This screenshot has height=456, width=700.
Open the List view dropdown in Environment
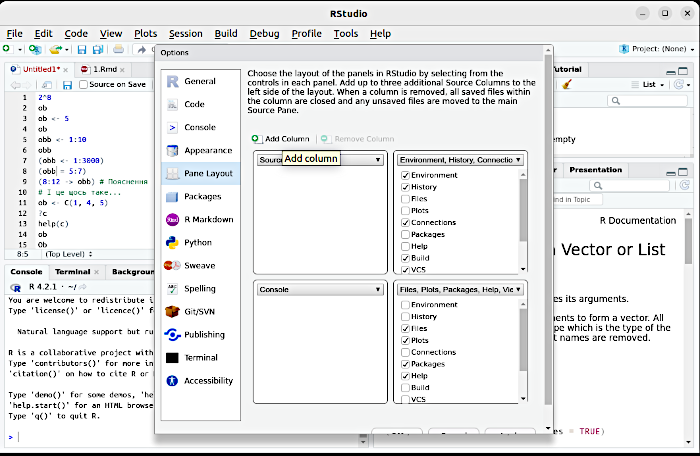[x=648, y=84]
